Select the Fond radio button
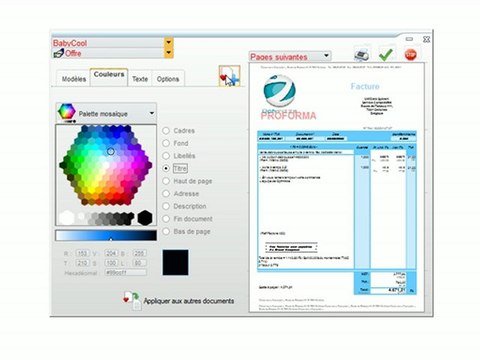The width and height of the screenshot is (480, 360). pyautogui.click(x=166, y=143)
